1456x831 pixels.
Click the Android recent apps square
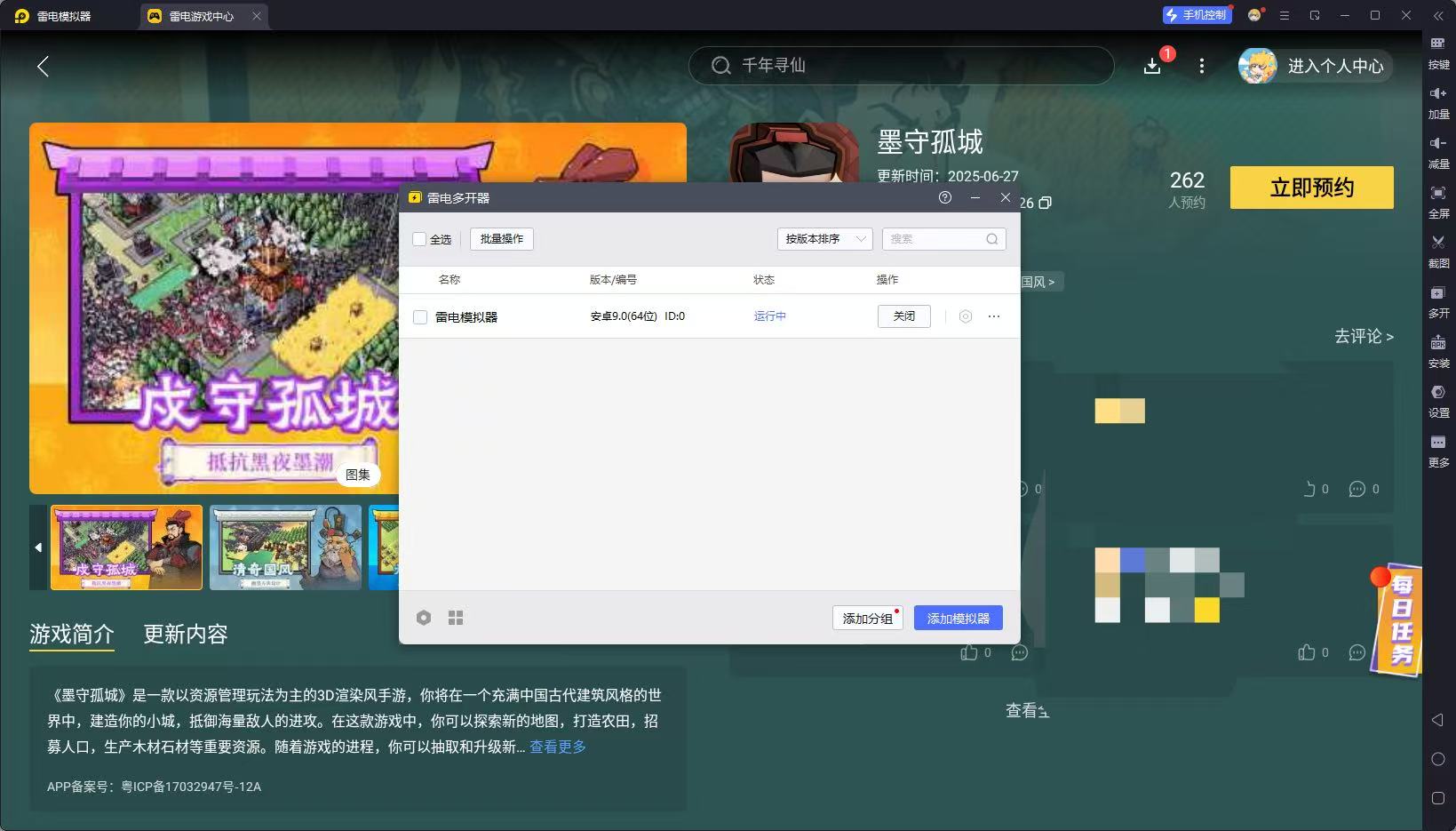click(x=1438, y=798)
